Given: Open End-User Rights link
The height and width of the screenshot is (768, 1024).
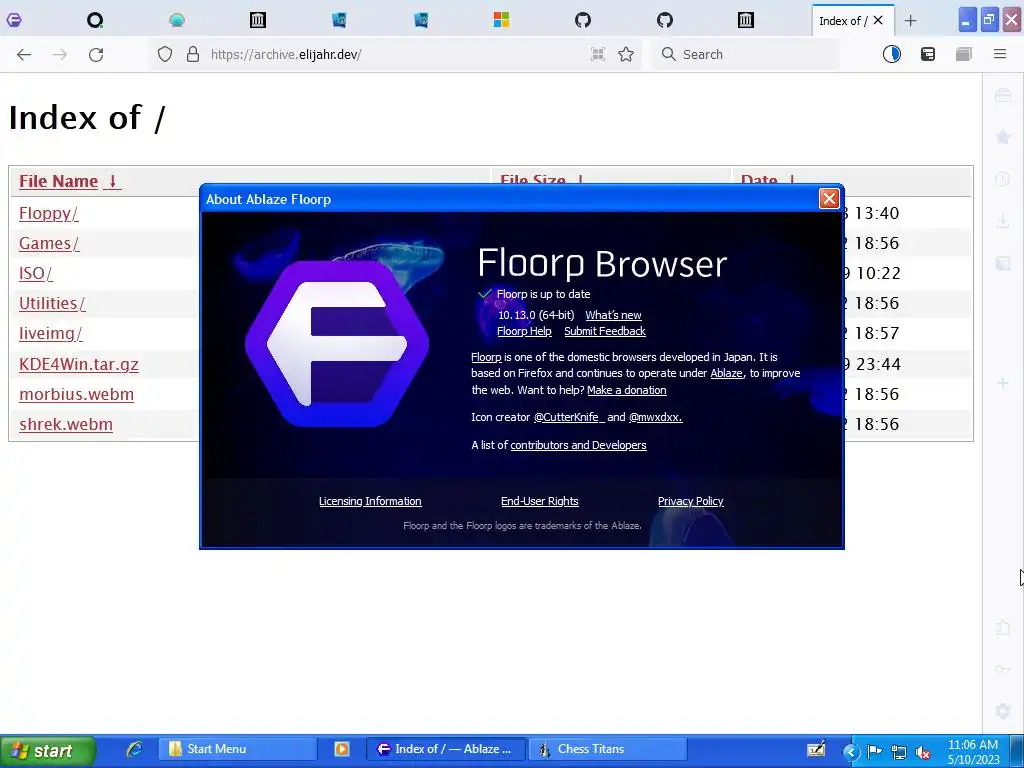Looking at the screenshot, I should 539,501.
